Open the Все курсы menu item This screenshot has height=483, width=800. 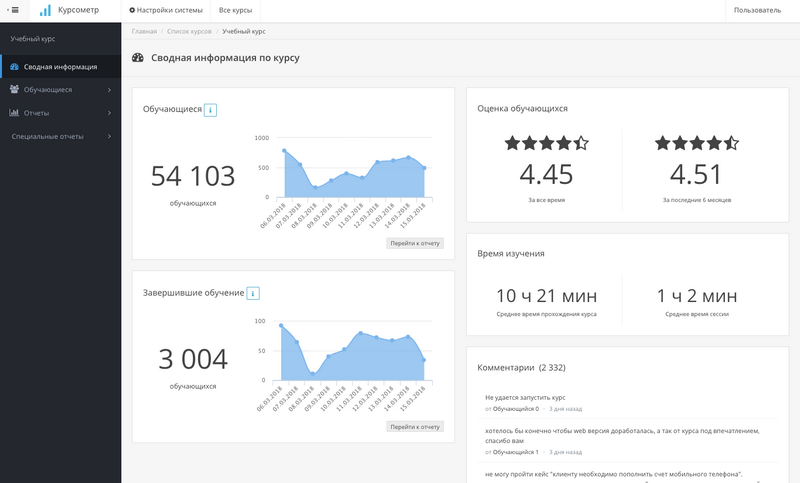point(235,10)
